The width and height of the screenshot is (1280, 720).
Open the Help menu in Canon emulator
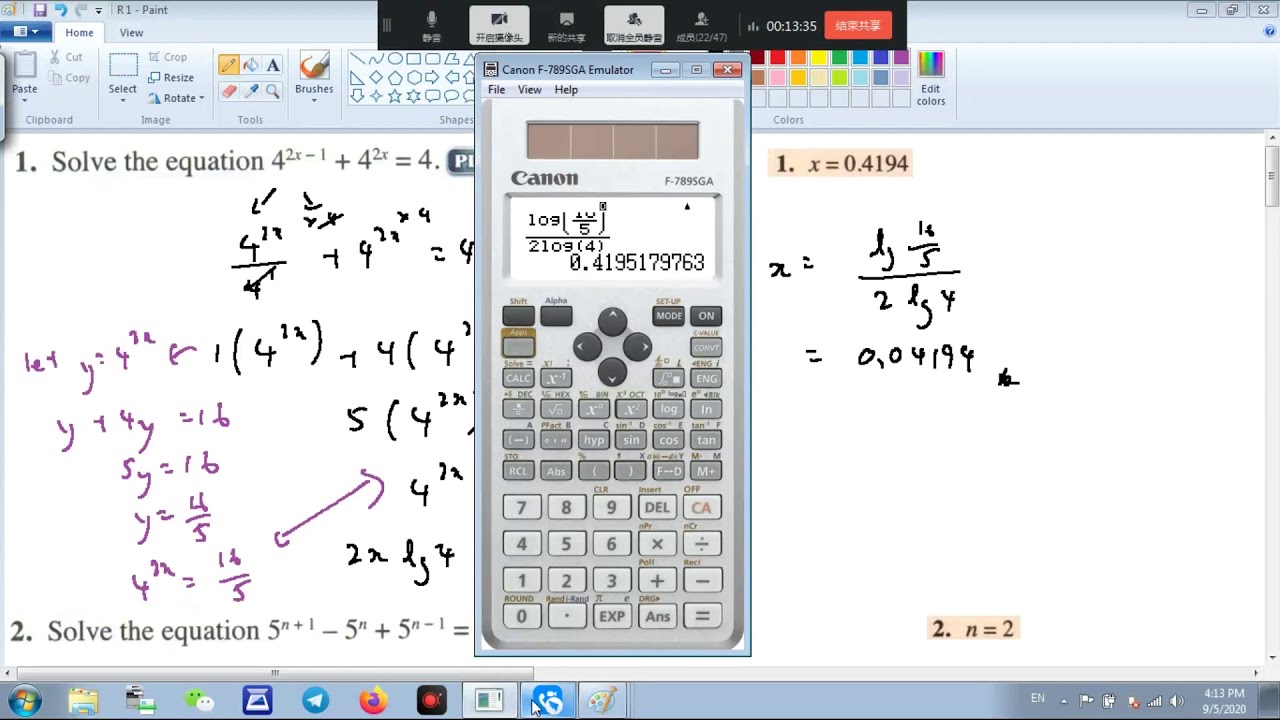(x=566, y=90)
